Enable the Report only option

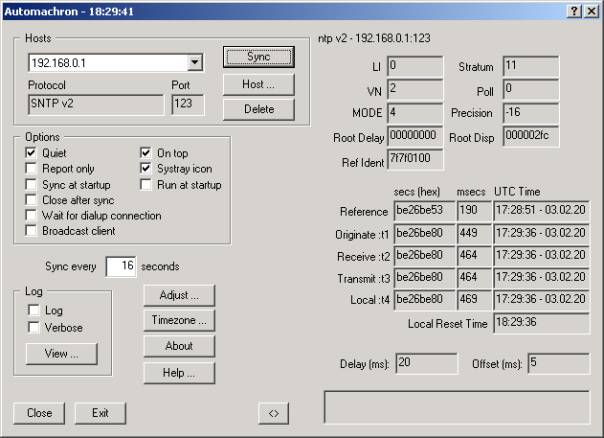[32, 169]
